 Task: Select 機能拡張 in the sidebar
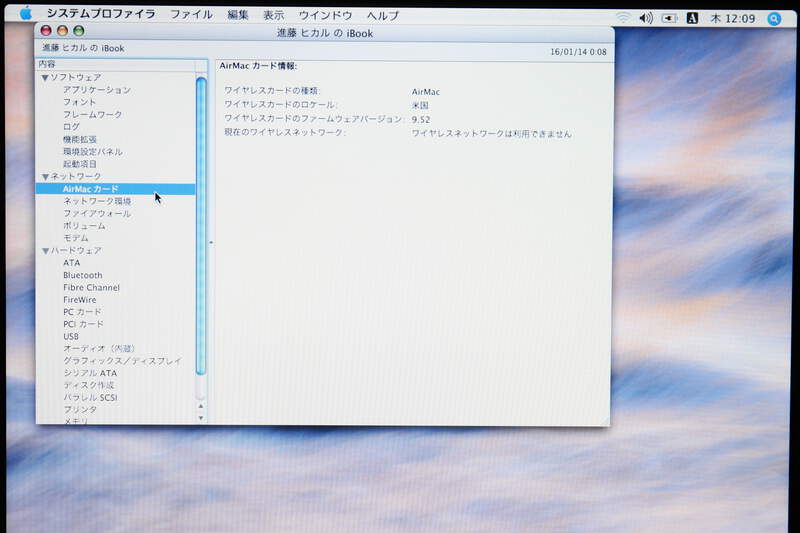(x=80, y=139)
